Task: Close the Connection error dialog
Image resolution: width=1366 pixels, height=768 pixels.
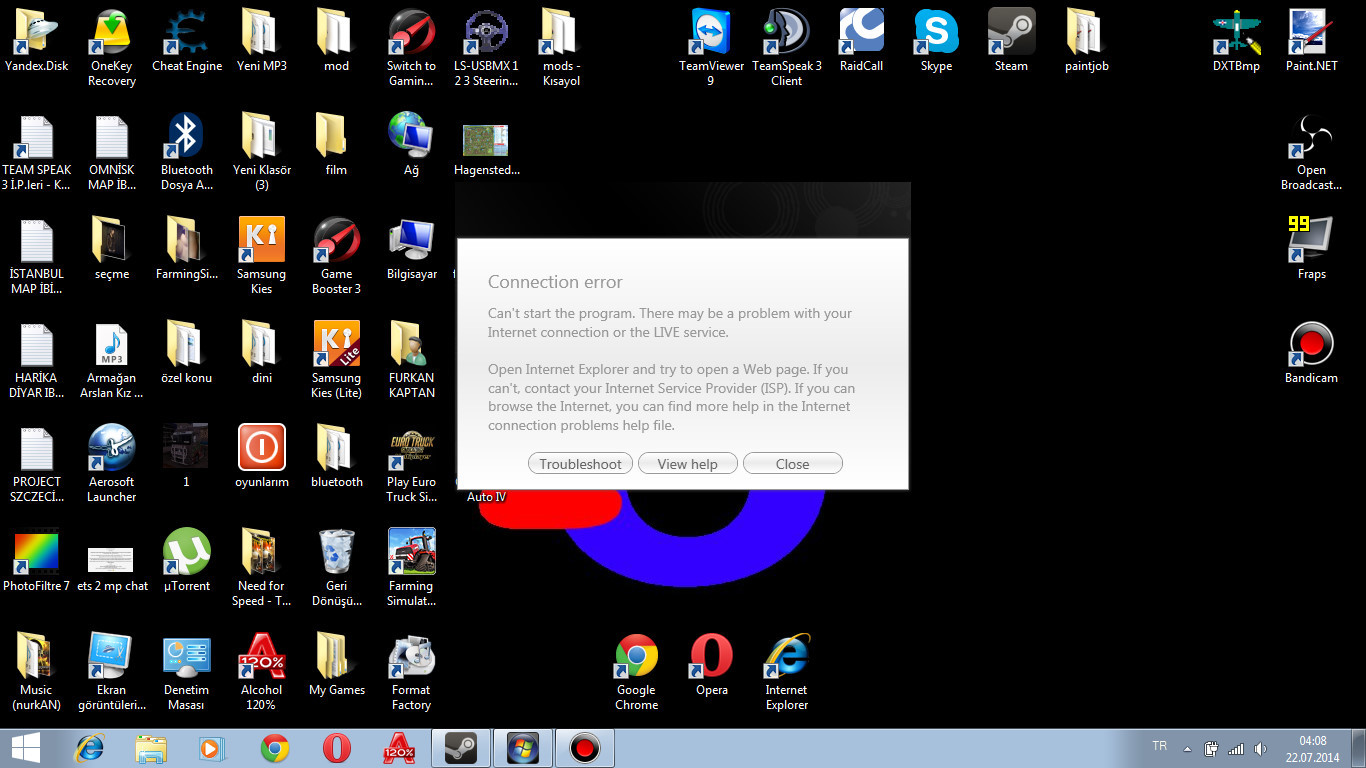Action: click(x=793, y=464)
